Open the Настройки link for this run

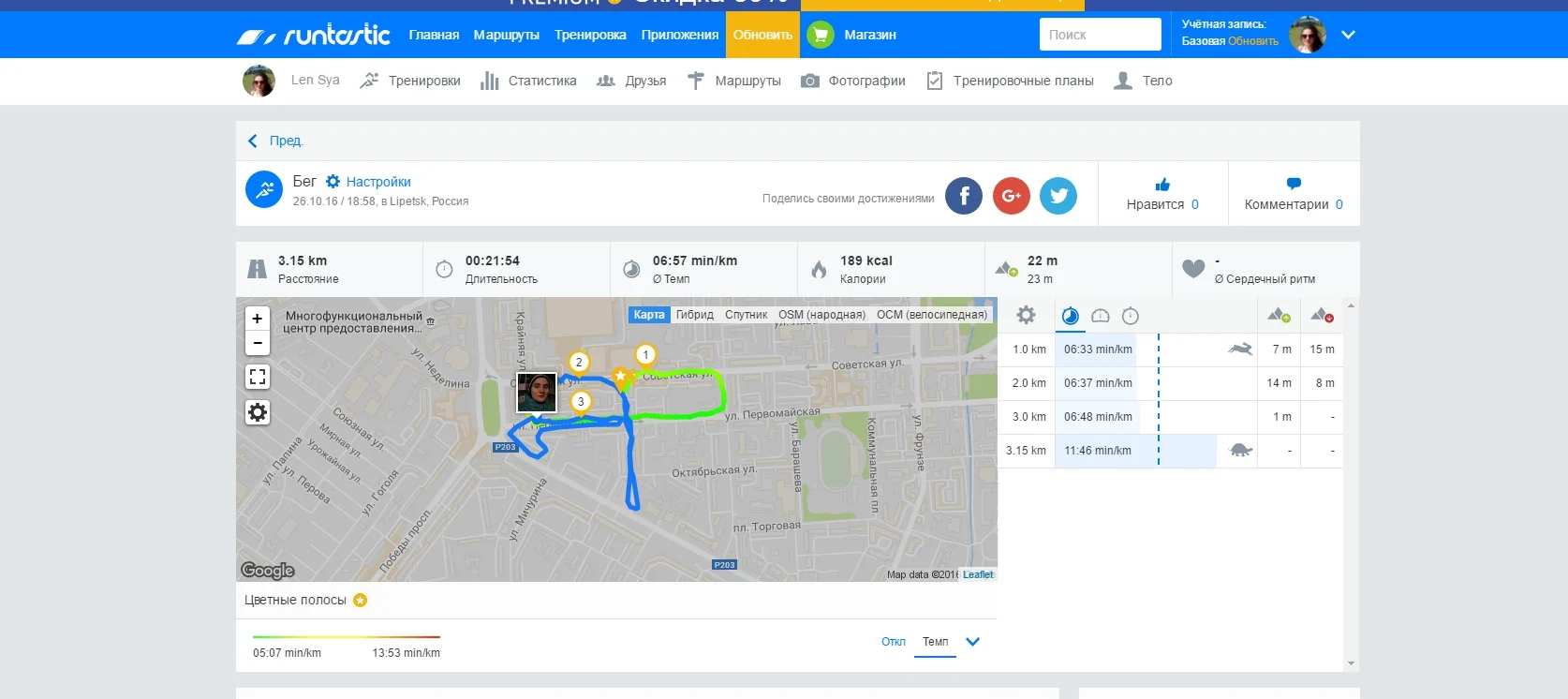377,182
